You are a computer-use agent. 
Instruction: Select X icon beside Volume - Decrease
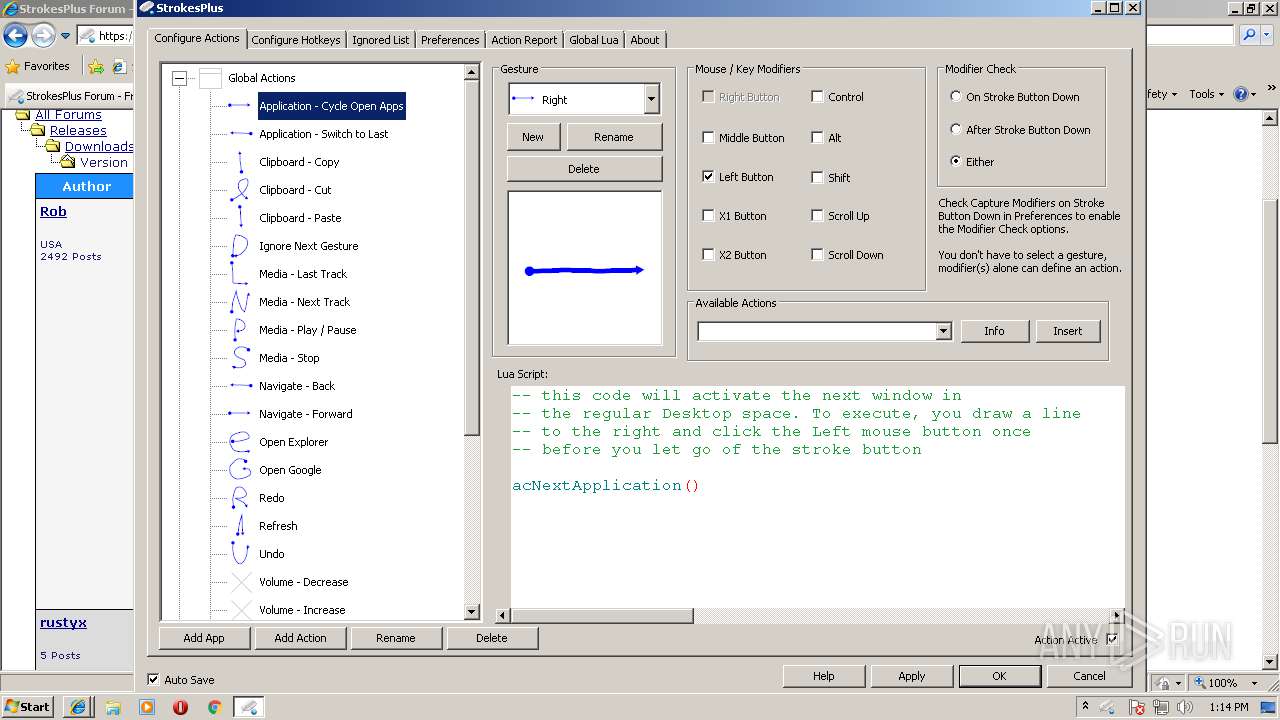(x=240, y=582)
